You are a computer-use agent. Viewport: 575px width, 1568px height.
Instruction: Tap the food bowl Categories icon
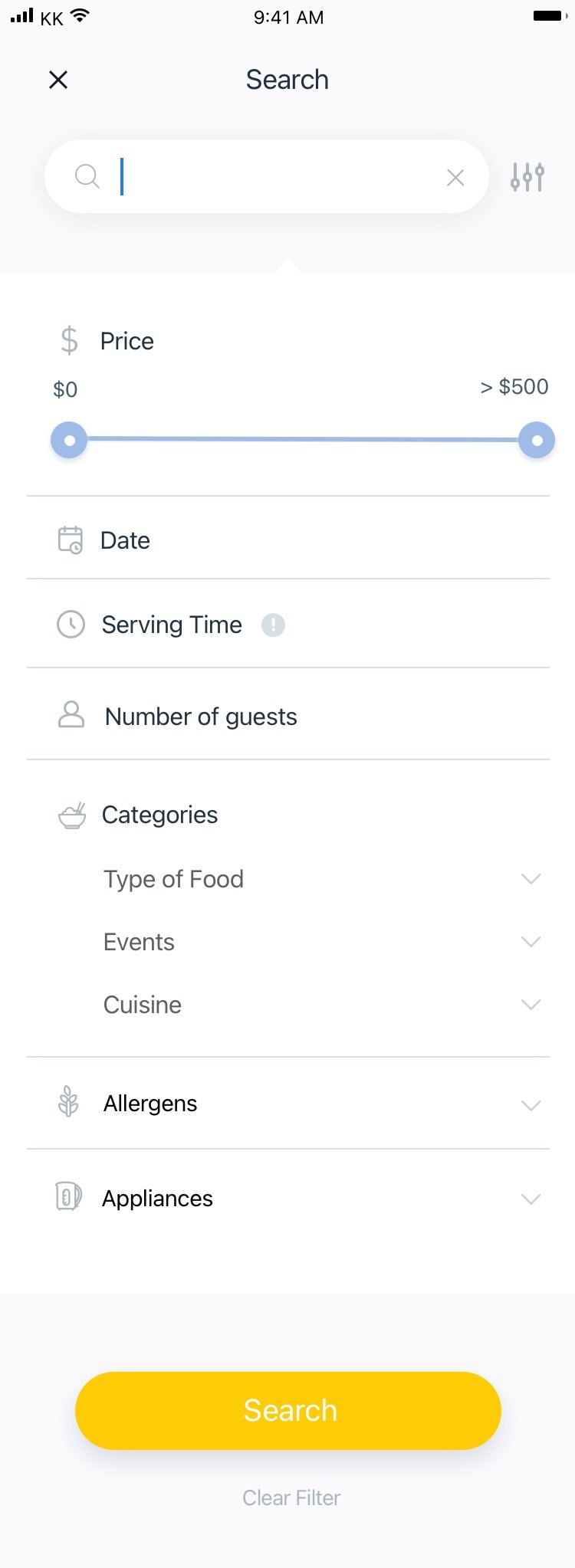coord(72,815)
